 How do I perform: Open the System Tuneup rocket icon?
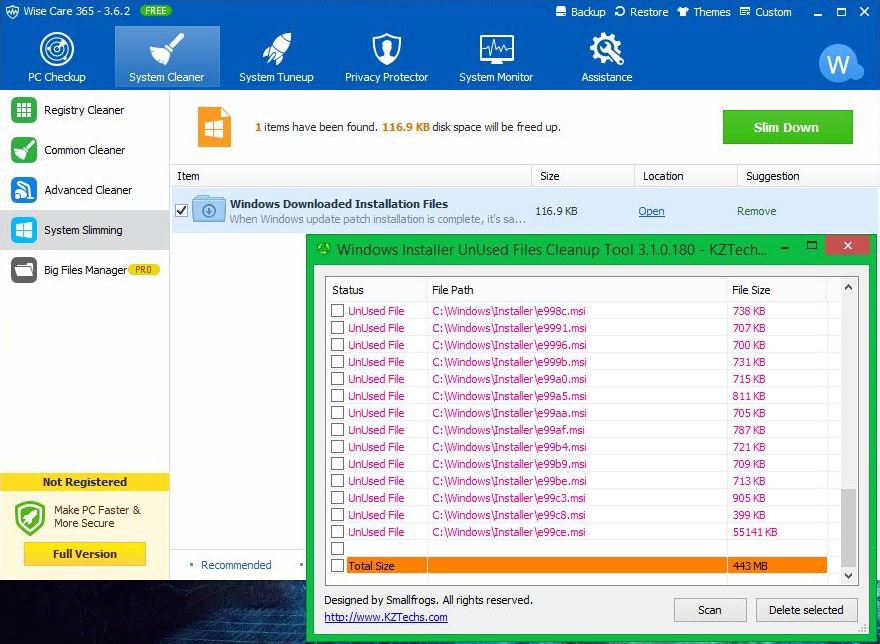(276, 49)
